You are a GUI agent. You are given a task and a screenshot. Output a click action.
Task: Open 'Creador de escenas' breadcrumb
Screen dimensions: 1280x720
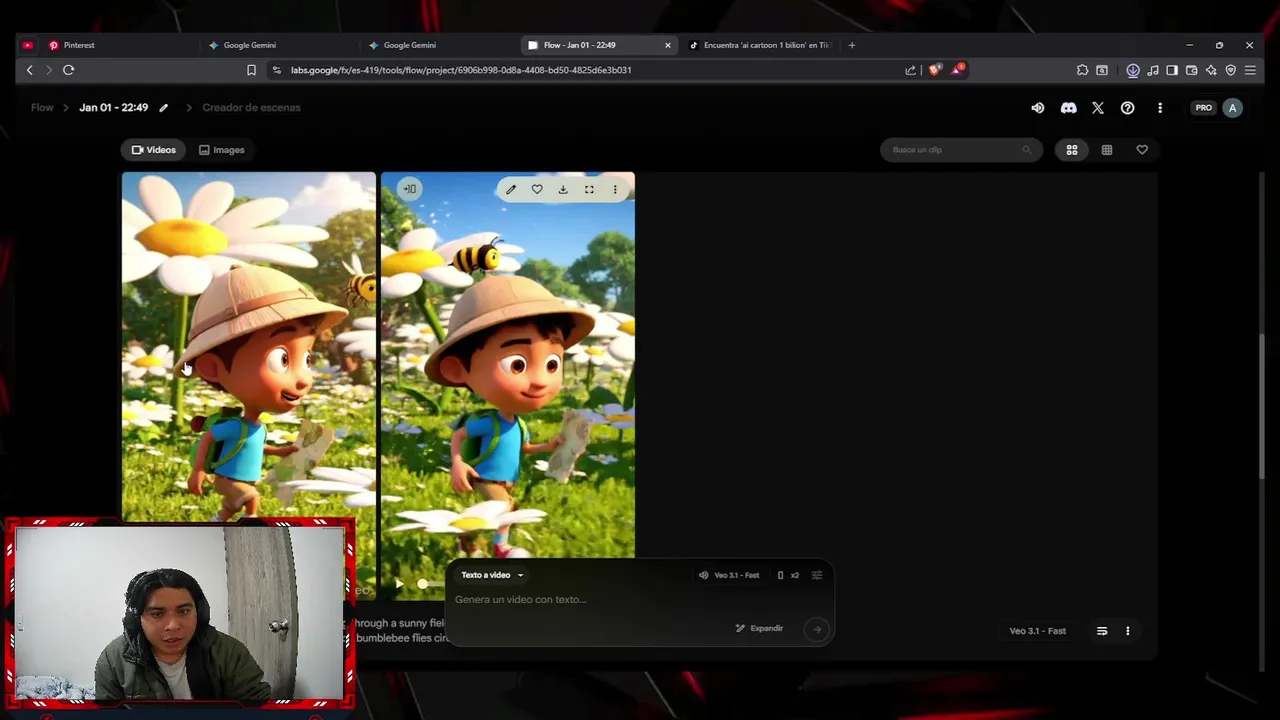tap(251, 108)
